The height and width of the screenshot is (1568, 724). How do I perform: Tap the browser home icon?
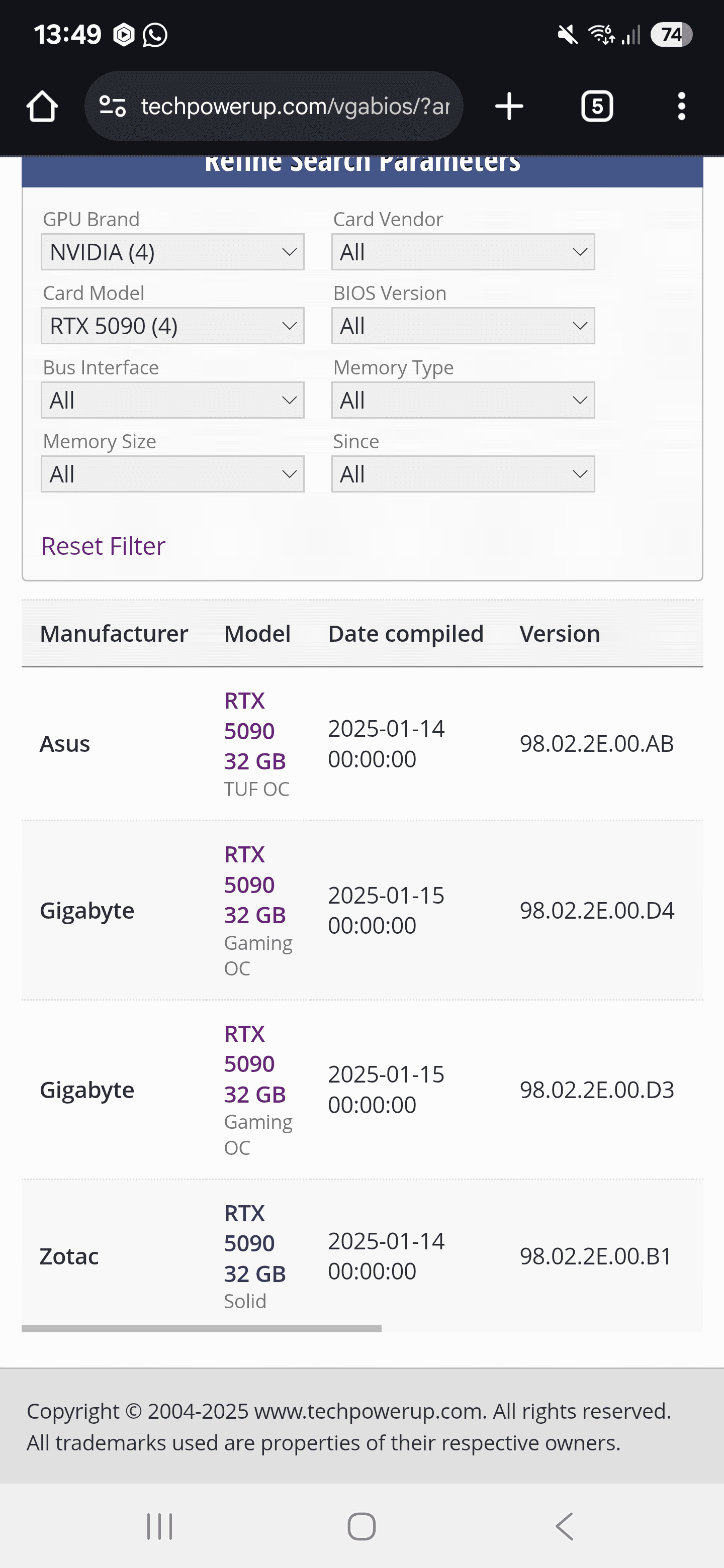pos(42,107)
